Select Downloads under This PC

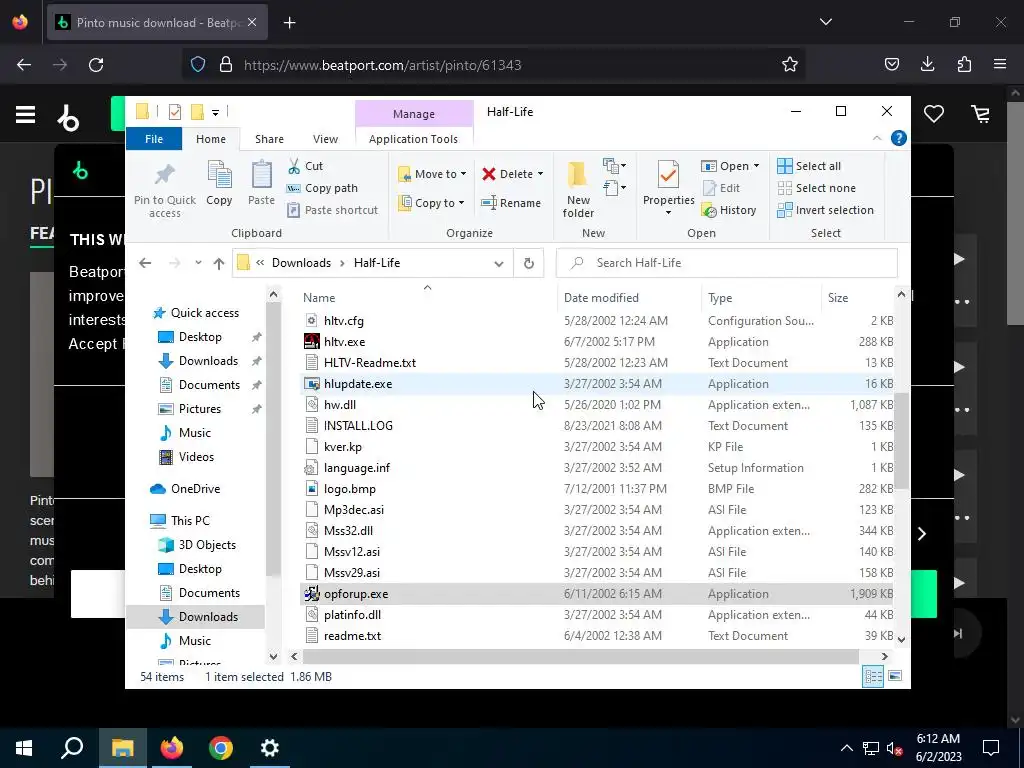click(x=196, y=616)
